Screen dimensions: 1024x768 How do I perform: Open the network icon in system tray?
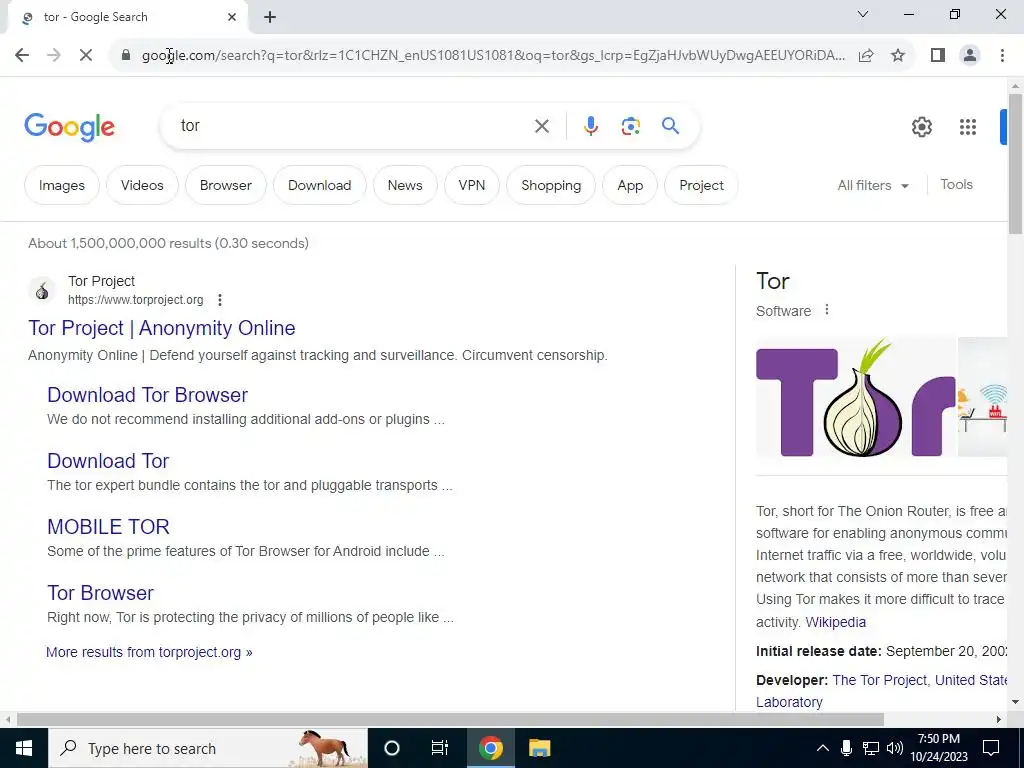click(x=871, y=748)
